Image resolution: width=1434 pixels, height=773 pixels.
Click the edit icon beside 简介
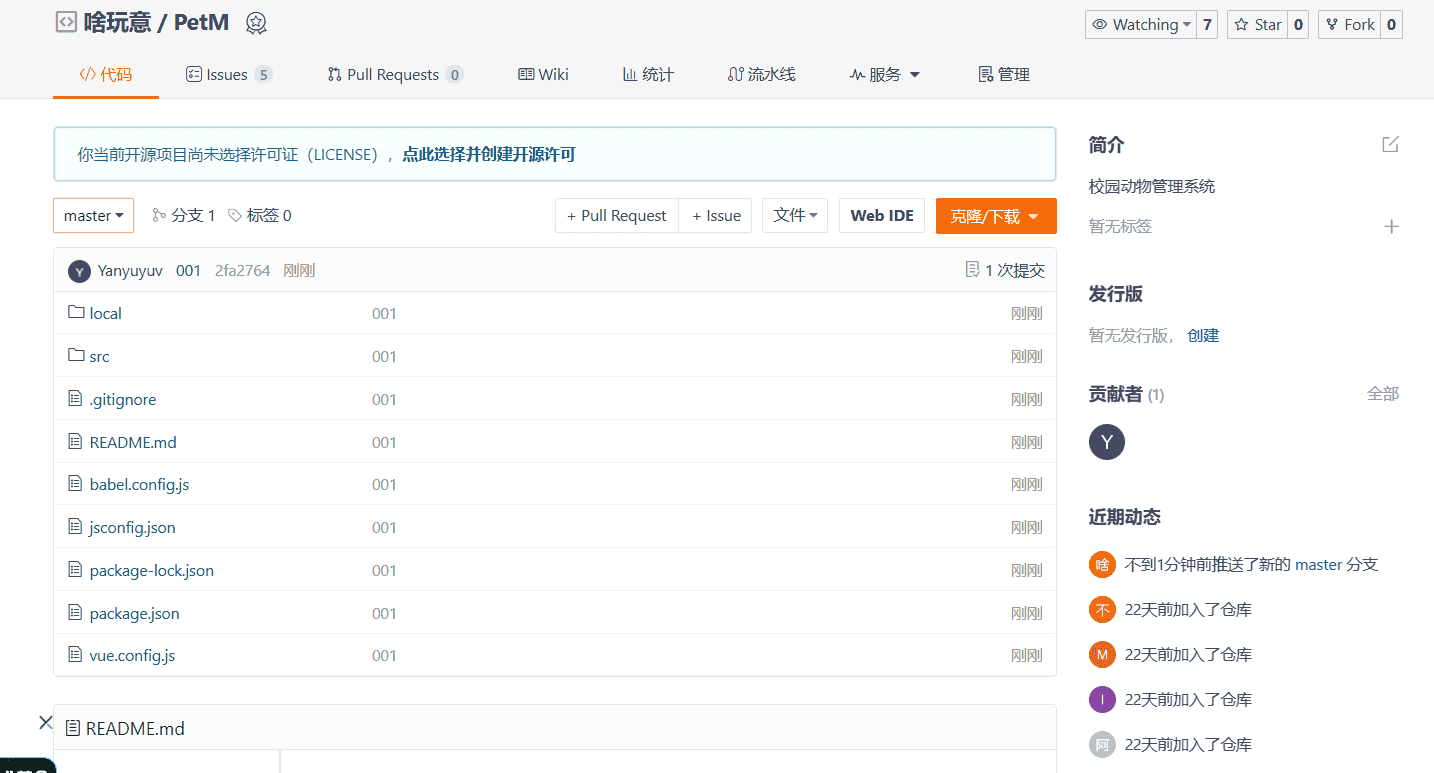[1390, 145]
